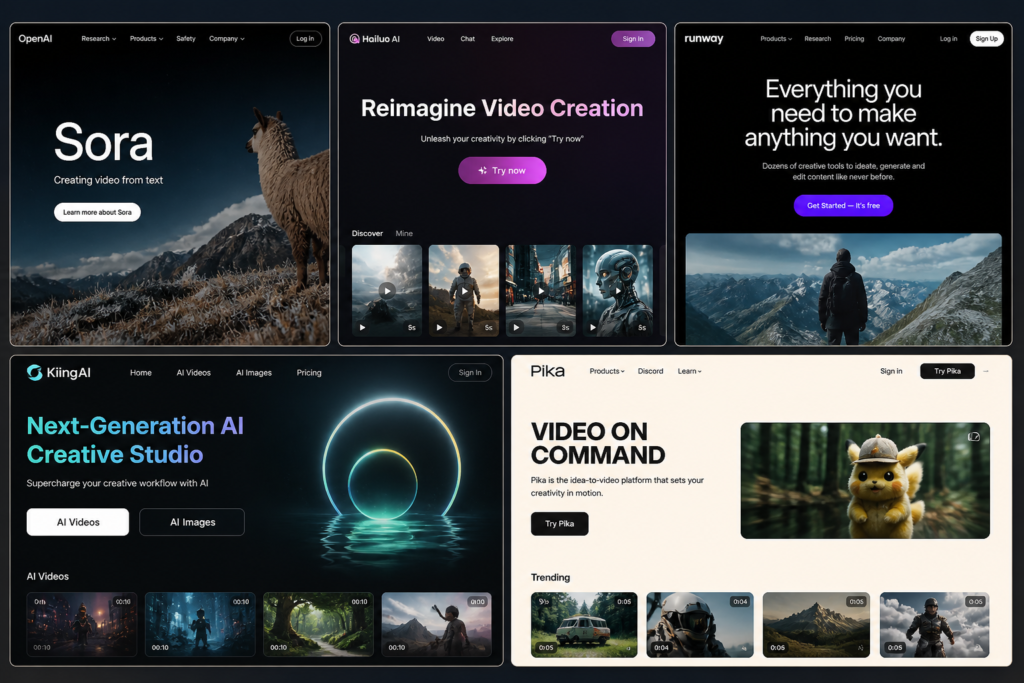Expand the Products dropdown on Pika
1024x683 pixels.
point(607,371)
